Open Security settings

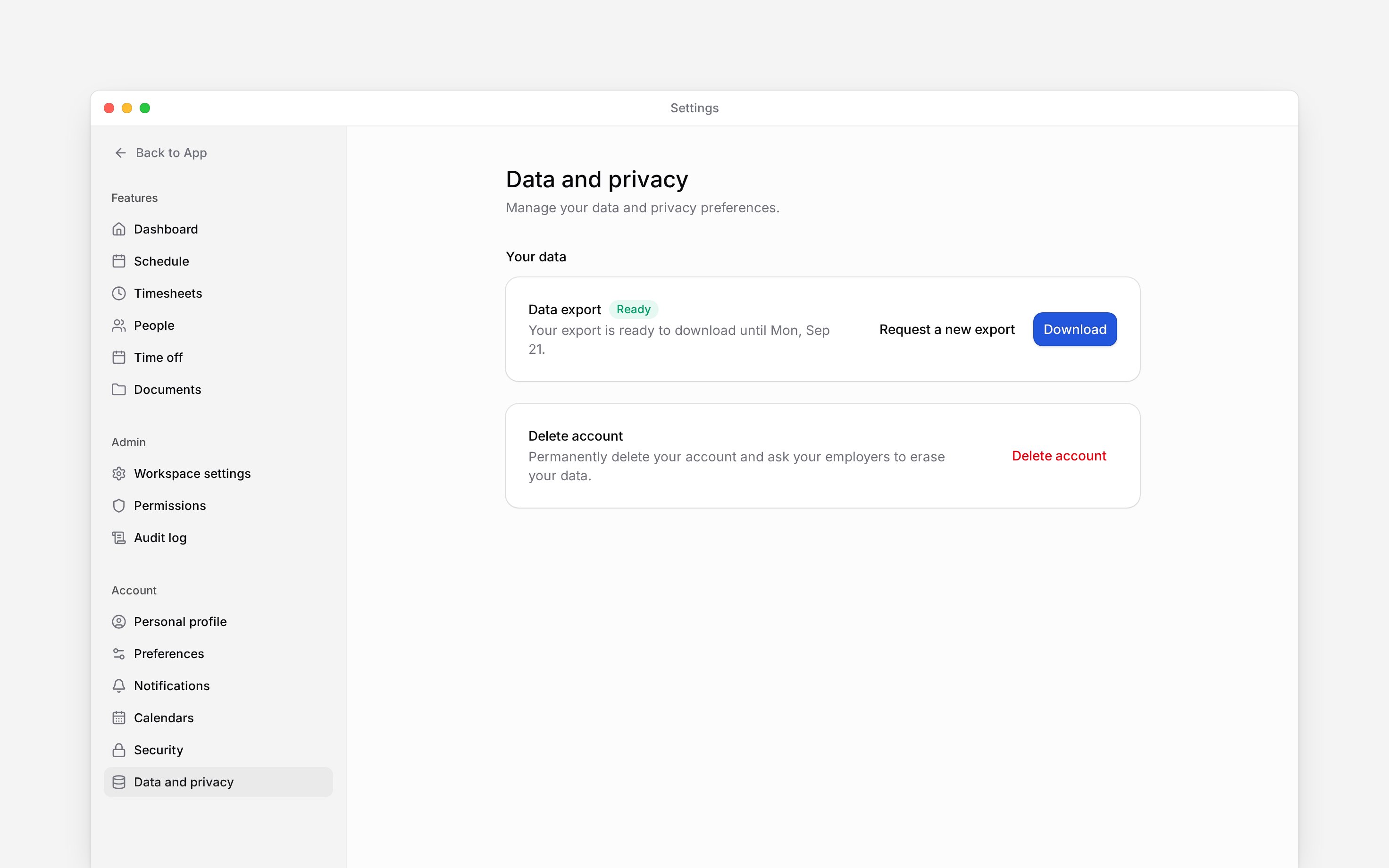[x=218, y=751]
